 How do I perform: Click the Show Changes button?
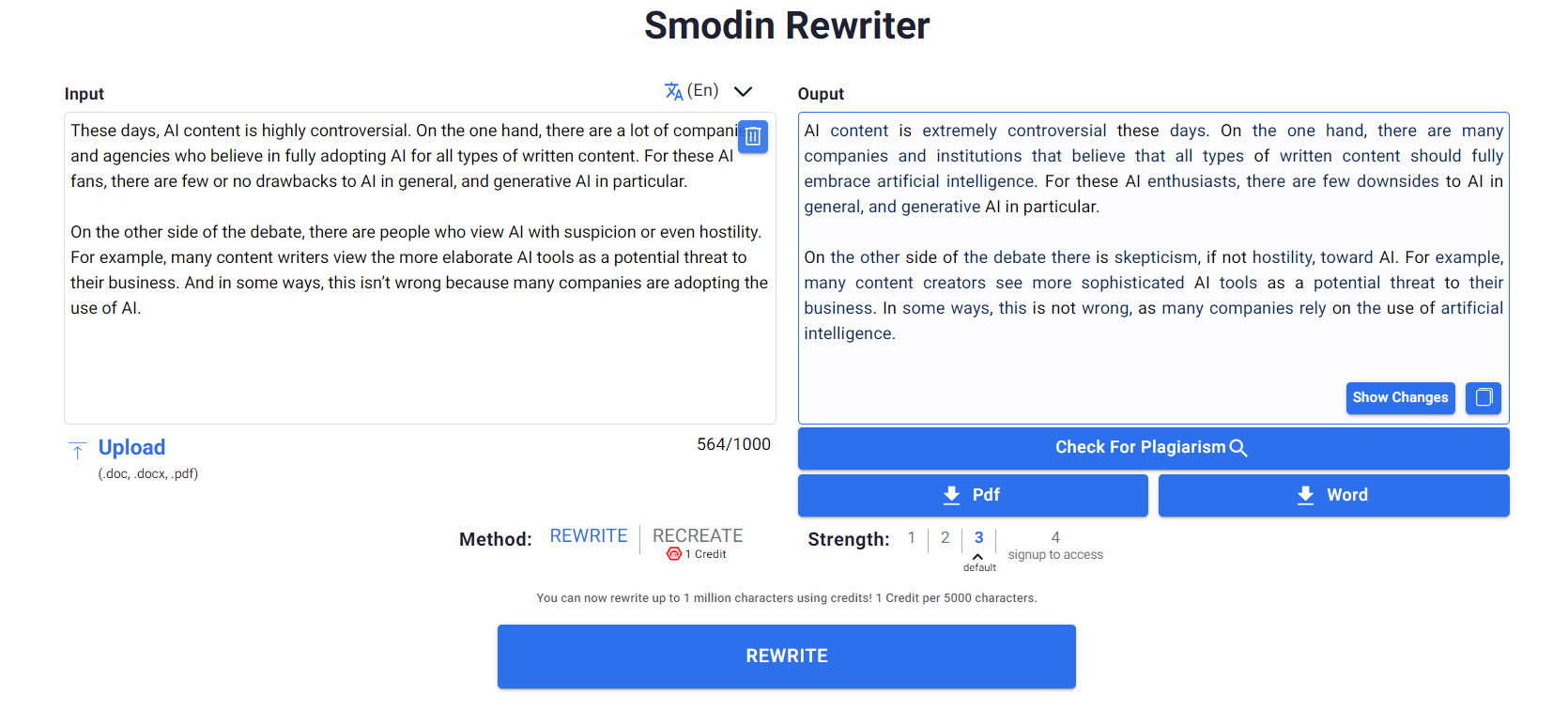pyautogui.click(x=1400, y=398)
